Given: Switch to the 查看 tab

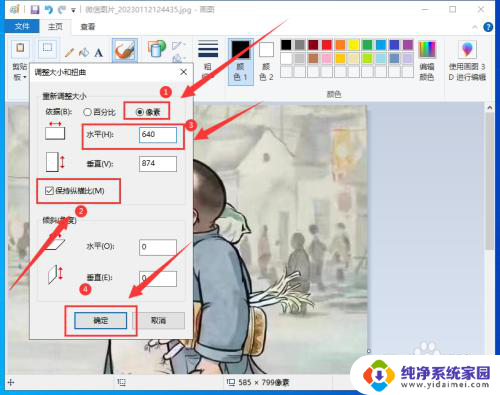Looking at the screenshot, I should [x=88, y=27].
